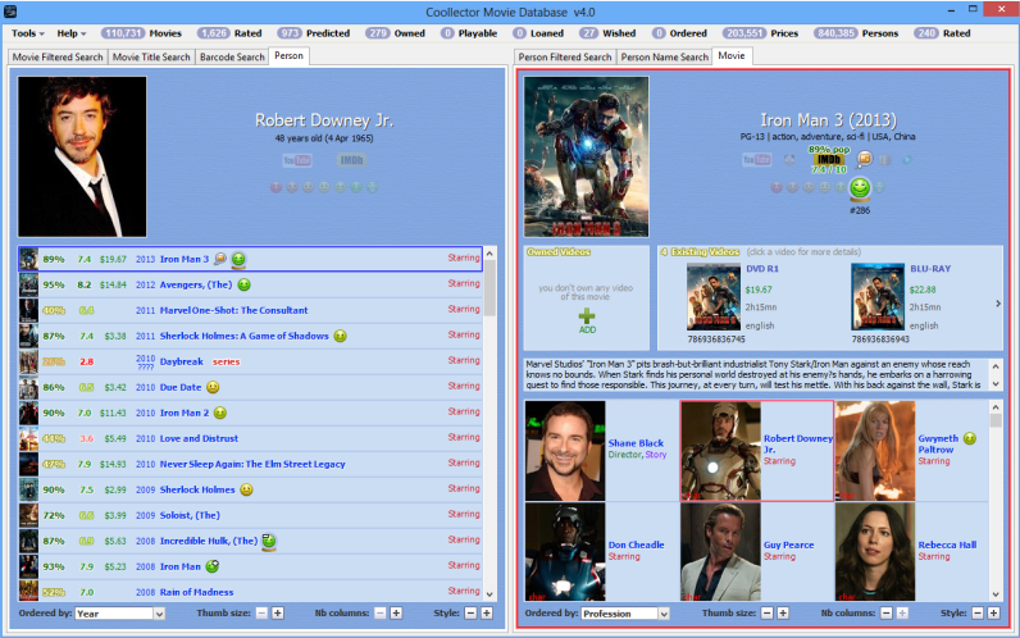This screenshot has width=1020, height=638.
Task: Click the large green smiley rating on Iron Man 3
Action: (859, 188)
